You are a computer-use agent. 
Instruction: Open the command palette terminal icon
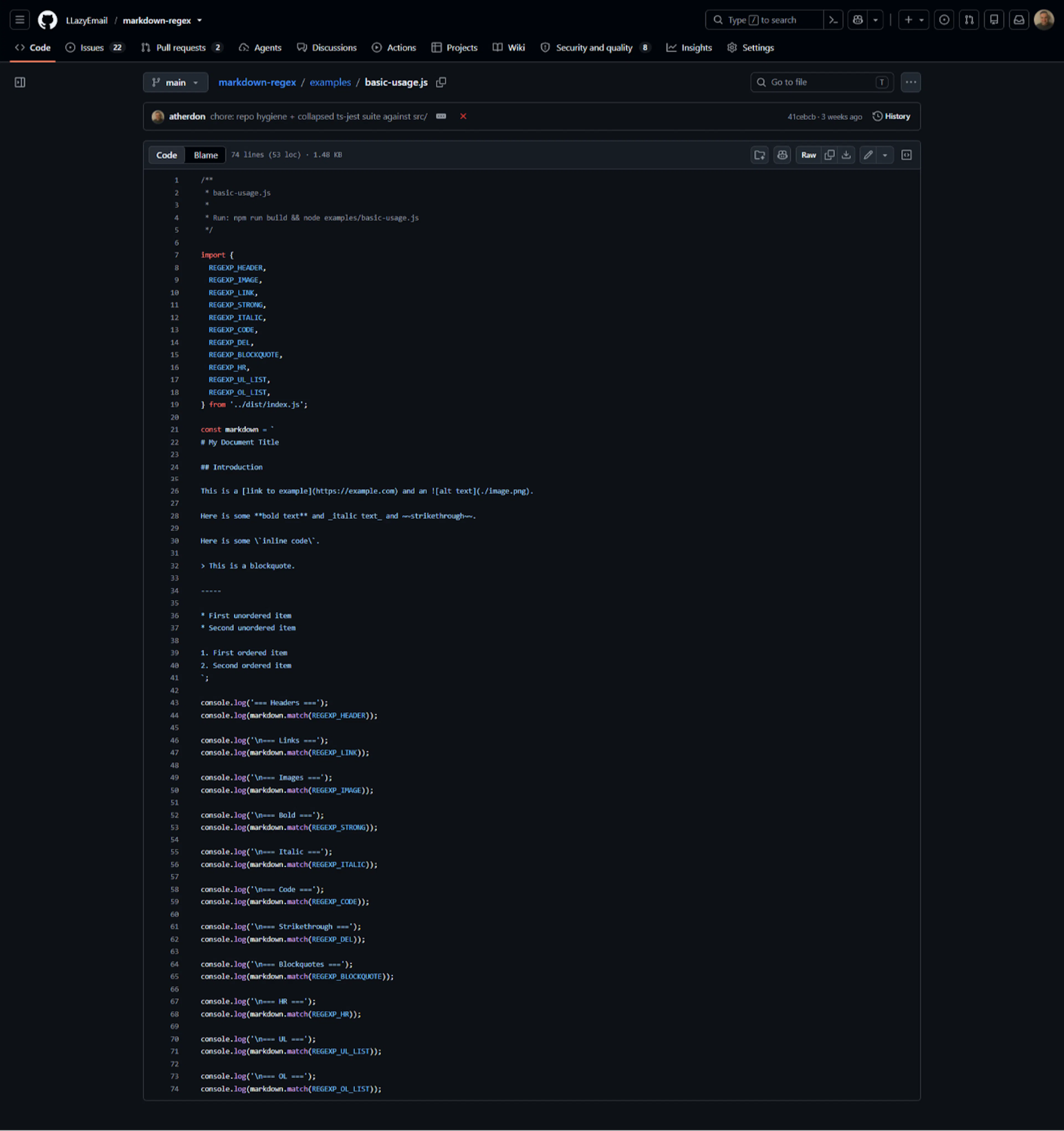click(x=833, y=20)
